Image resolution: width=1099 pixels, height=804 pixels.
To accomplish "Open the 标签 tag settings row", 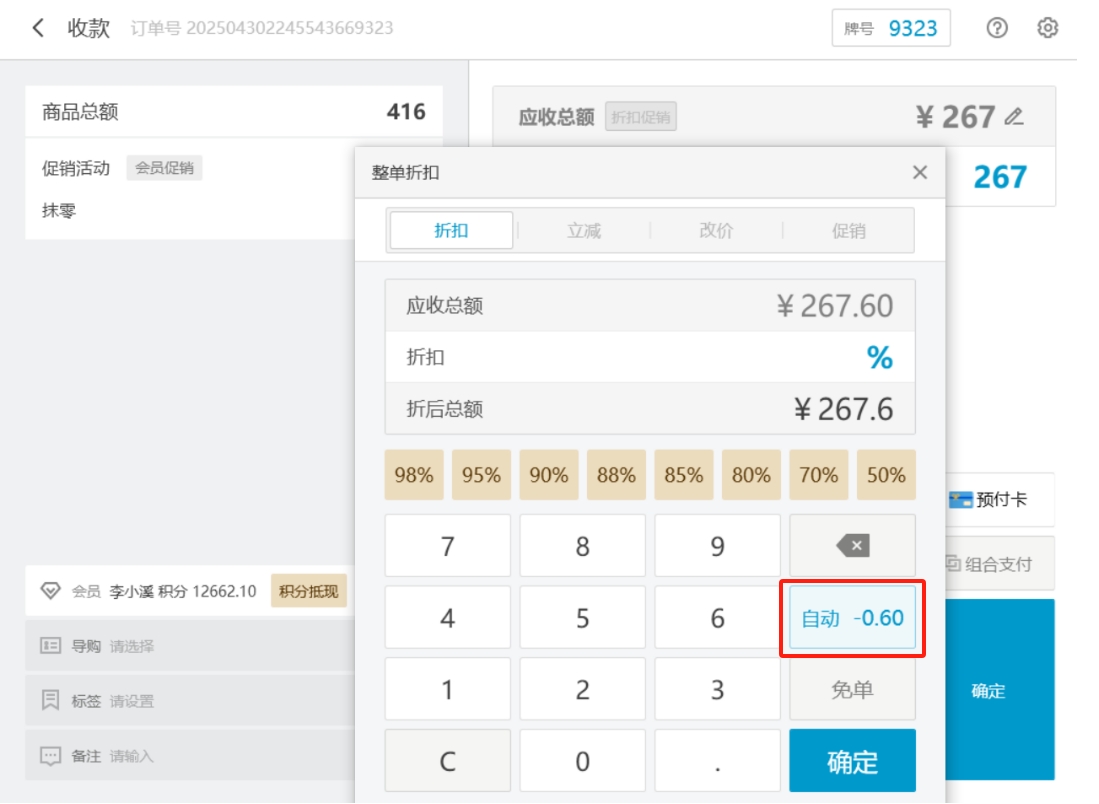I will click(188, 701).
